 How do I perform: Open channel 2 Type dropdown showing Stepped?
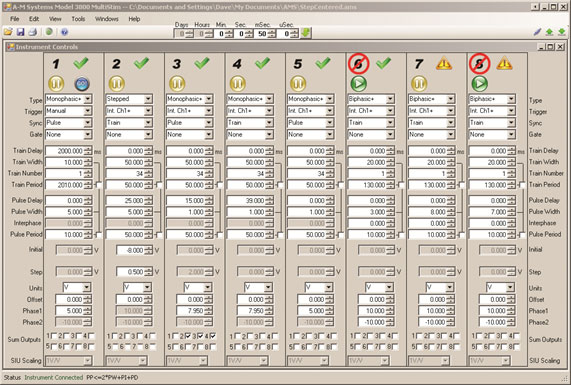point(129,99)
